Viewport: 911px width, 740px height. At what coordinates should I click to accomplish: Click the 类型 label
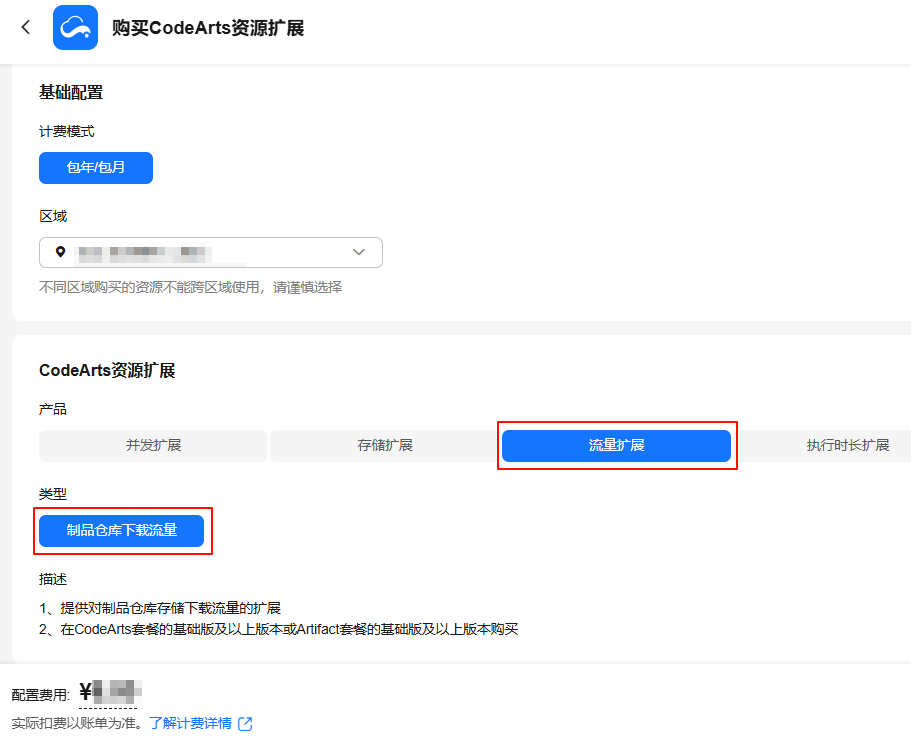(x=53, y=494)
